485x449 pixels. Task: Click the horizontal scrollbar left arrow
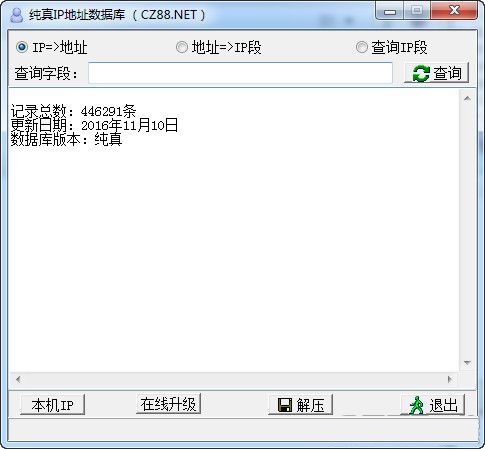pyautogui.click(x=18, y=379)
